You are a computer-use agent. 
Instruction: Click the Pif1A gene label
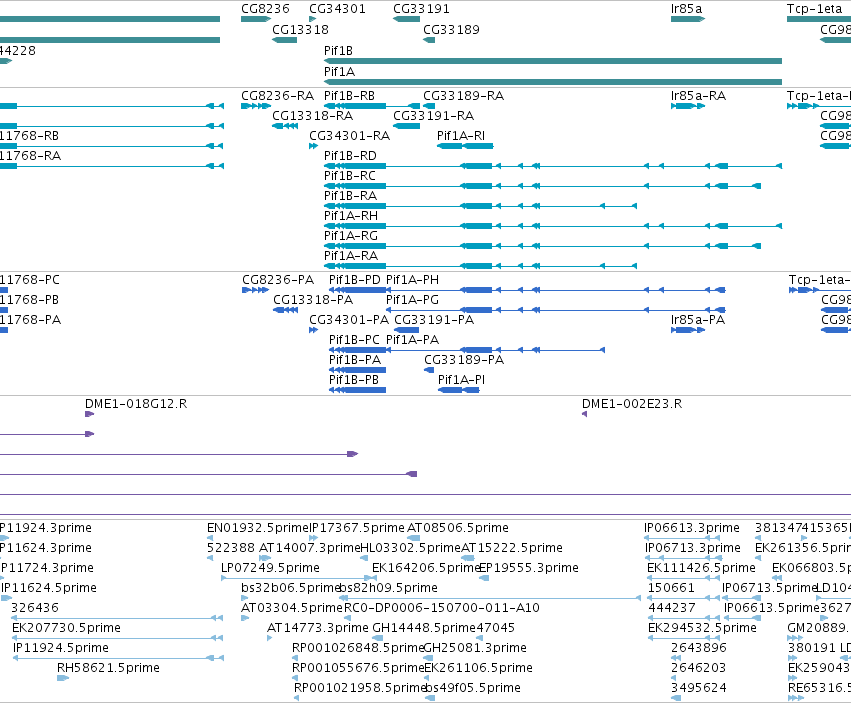tap(339, 72)
